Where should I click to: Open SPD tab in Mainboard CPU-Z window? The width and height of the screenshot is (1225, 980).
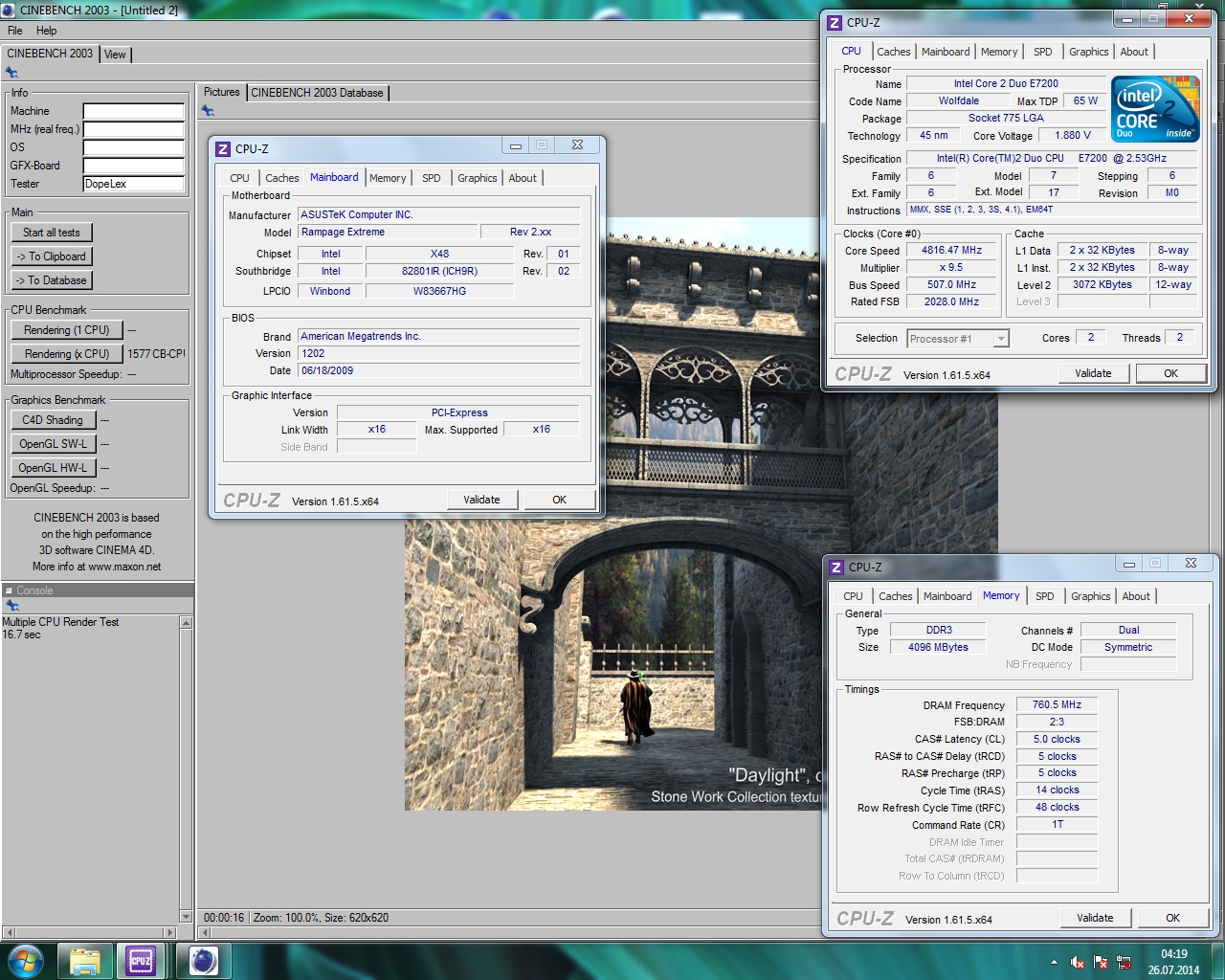tap(432, 178)
